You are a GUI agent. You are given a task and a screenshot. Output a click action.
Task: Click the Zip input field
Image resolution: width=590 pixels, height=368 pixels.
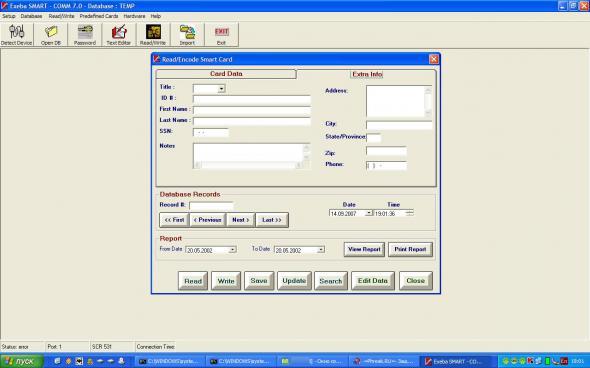point(386,151)
